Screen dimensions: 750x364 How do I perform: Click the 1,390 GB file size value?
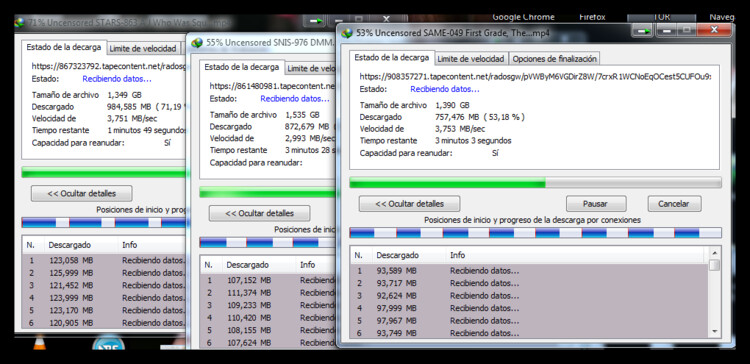coord(452,105)
